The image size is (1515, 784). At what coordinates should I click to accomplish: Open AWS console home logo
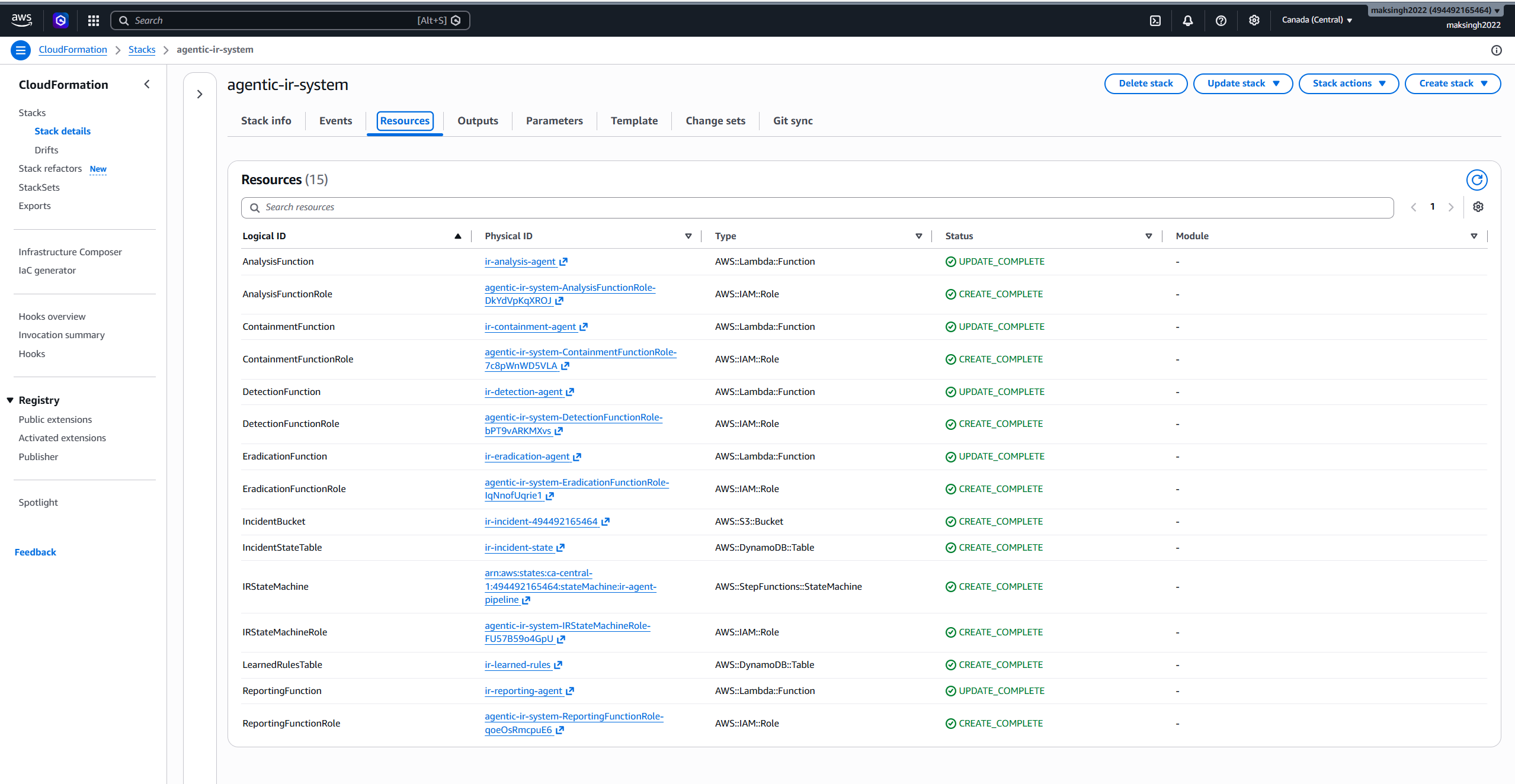(21, 20)
